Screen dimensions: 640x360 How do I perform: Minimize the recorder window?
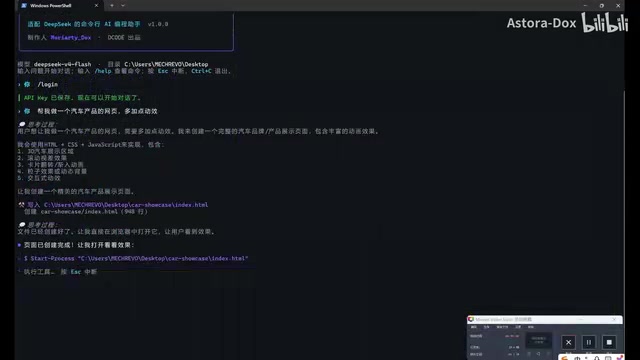coord(582,319)
